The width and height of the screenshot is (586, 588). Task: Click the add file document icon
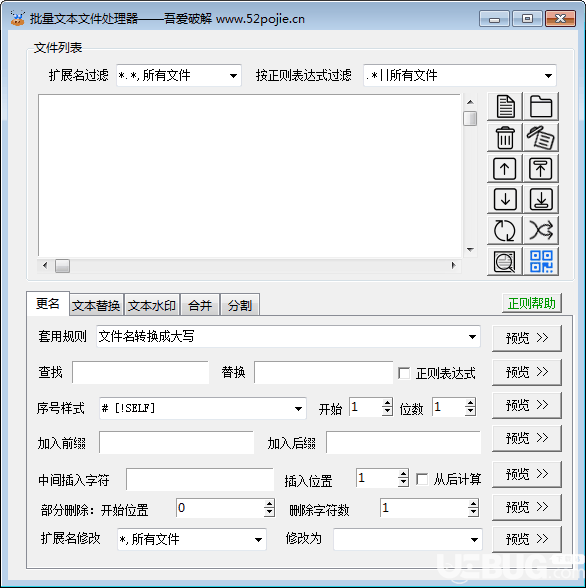pyautogui.click(x=505, y=107)
